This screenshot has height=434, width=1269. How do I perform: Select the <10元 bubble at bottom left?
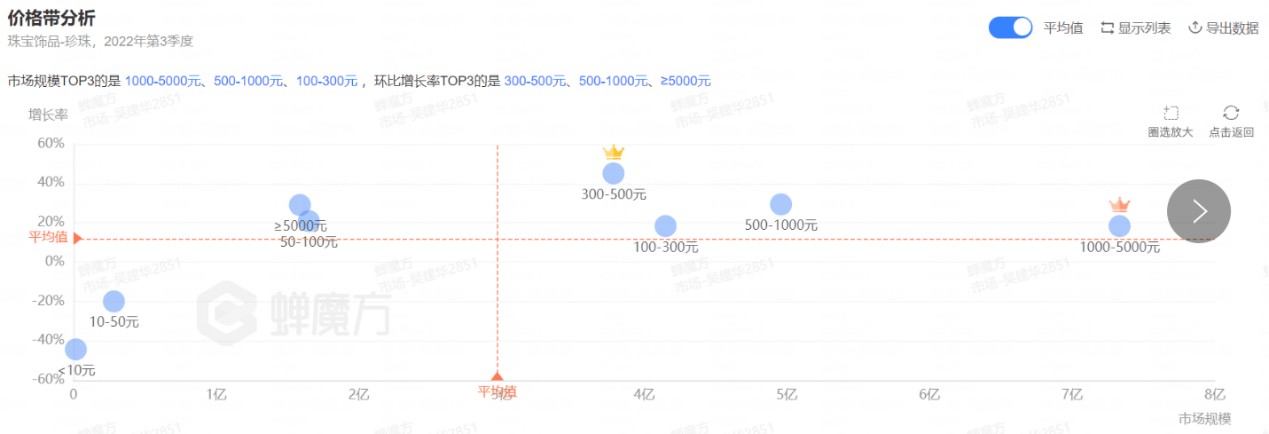75,349
